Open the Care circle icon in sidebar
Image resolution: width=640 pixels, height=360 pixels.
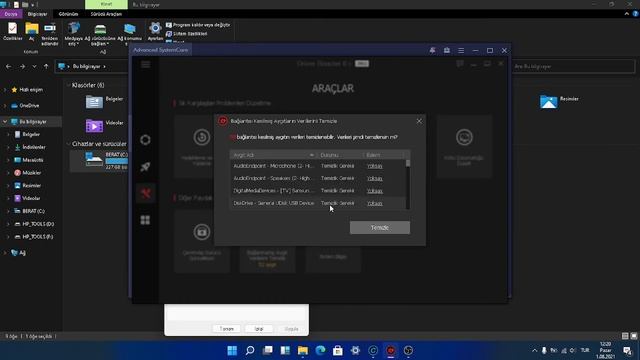tap(145, 140)
